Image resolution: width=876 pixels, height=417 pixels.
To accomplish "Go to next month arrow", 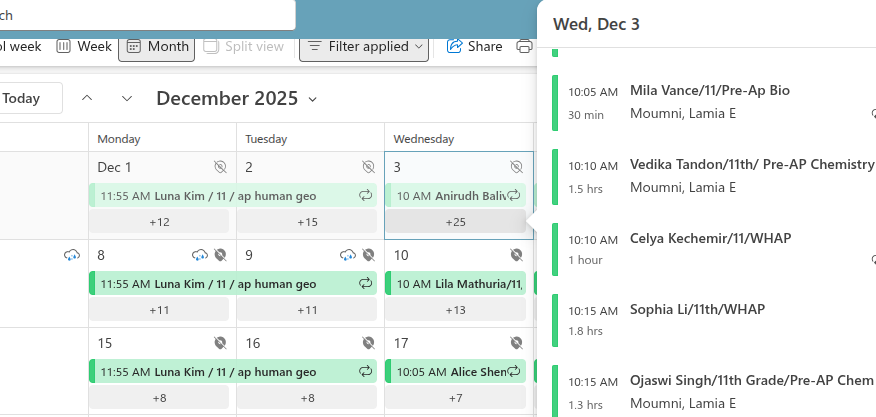I will 127,98.
